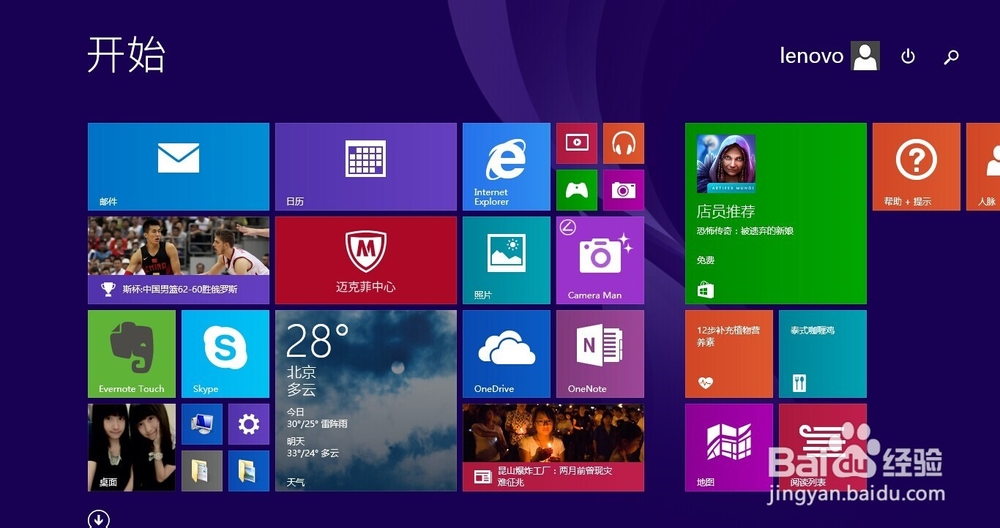Open the OneNote tile

click(x=600, y=354)
